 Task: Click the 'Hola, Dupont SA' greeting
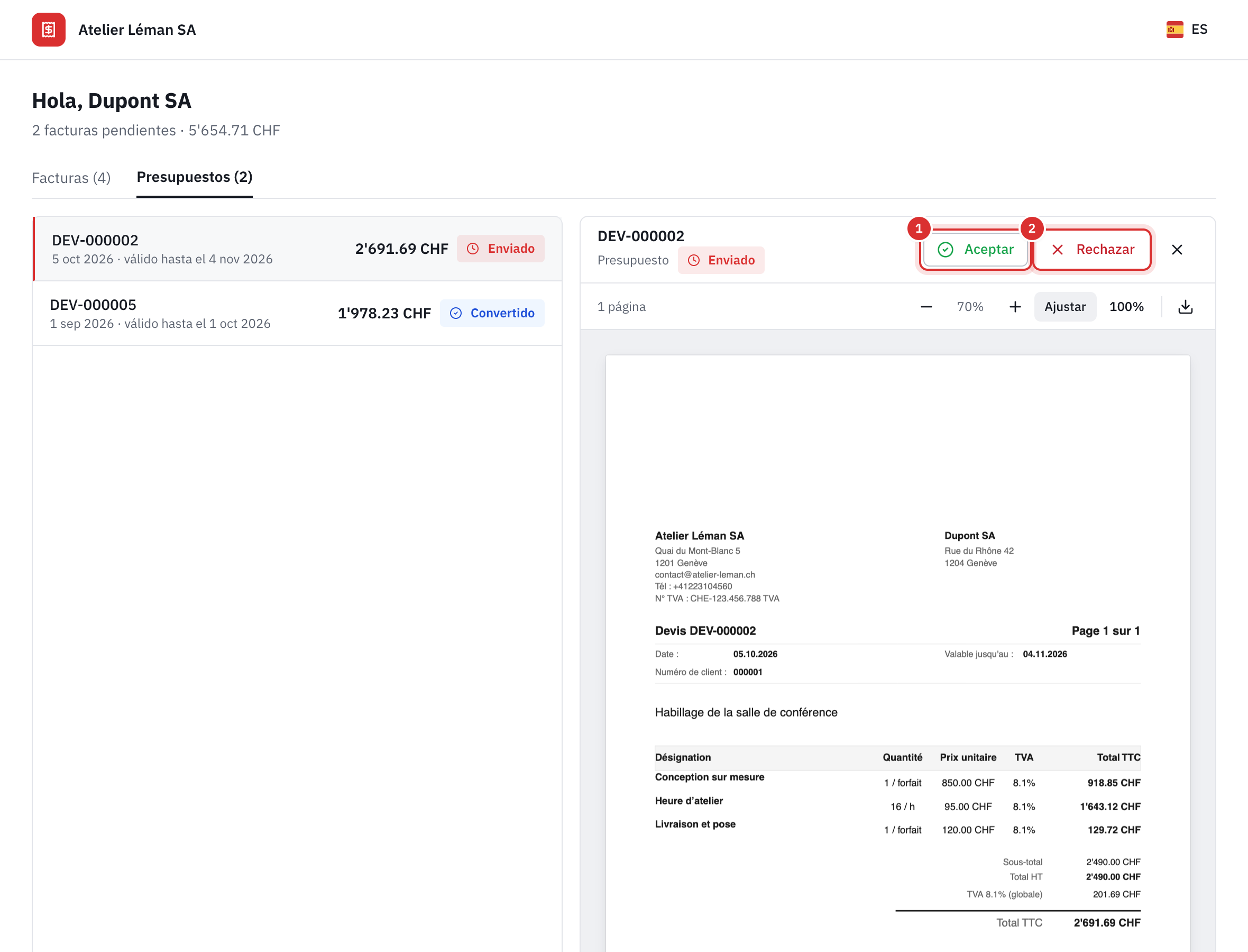112,100
